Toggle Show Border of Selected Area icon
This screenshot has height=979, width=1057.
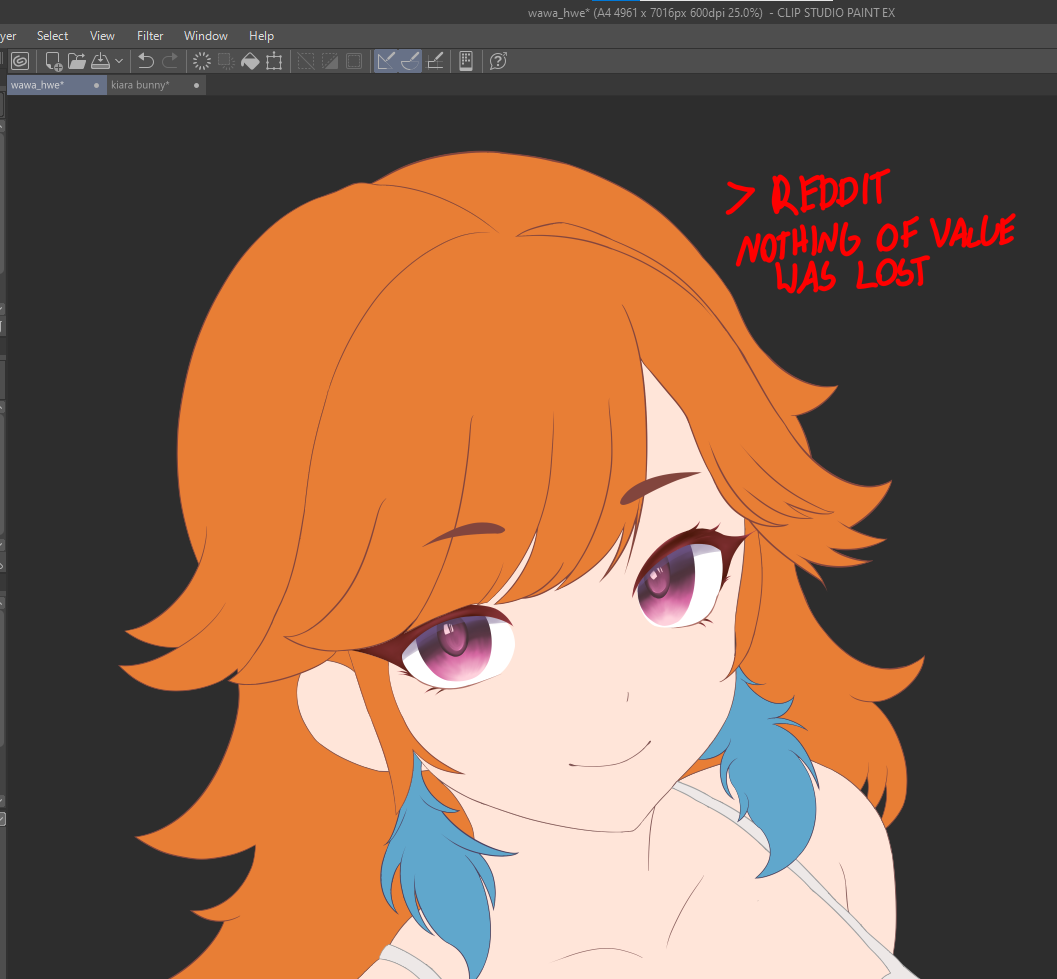(354, 61)
